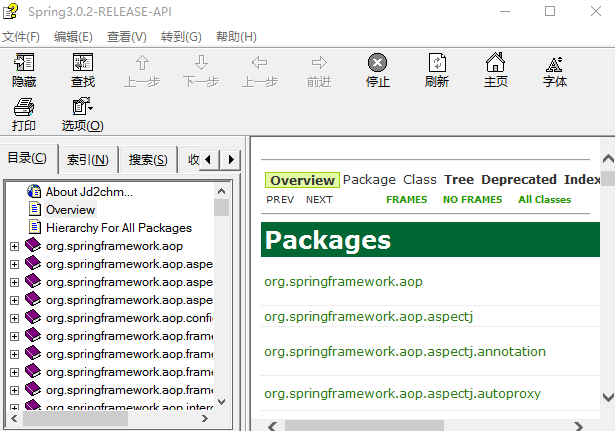The image size is (615, 431).
Task: Open the 选项 (Options) toolbar button
Action: pos(83,114)
